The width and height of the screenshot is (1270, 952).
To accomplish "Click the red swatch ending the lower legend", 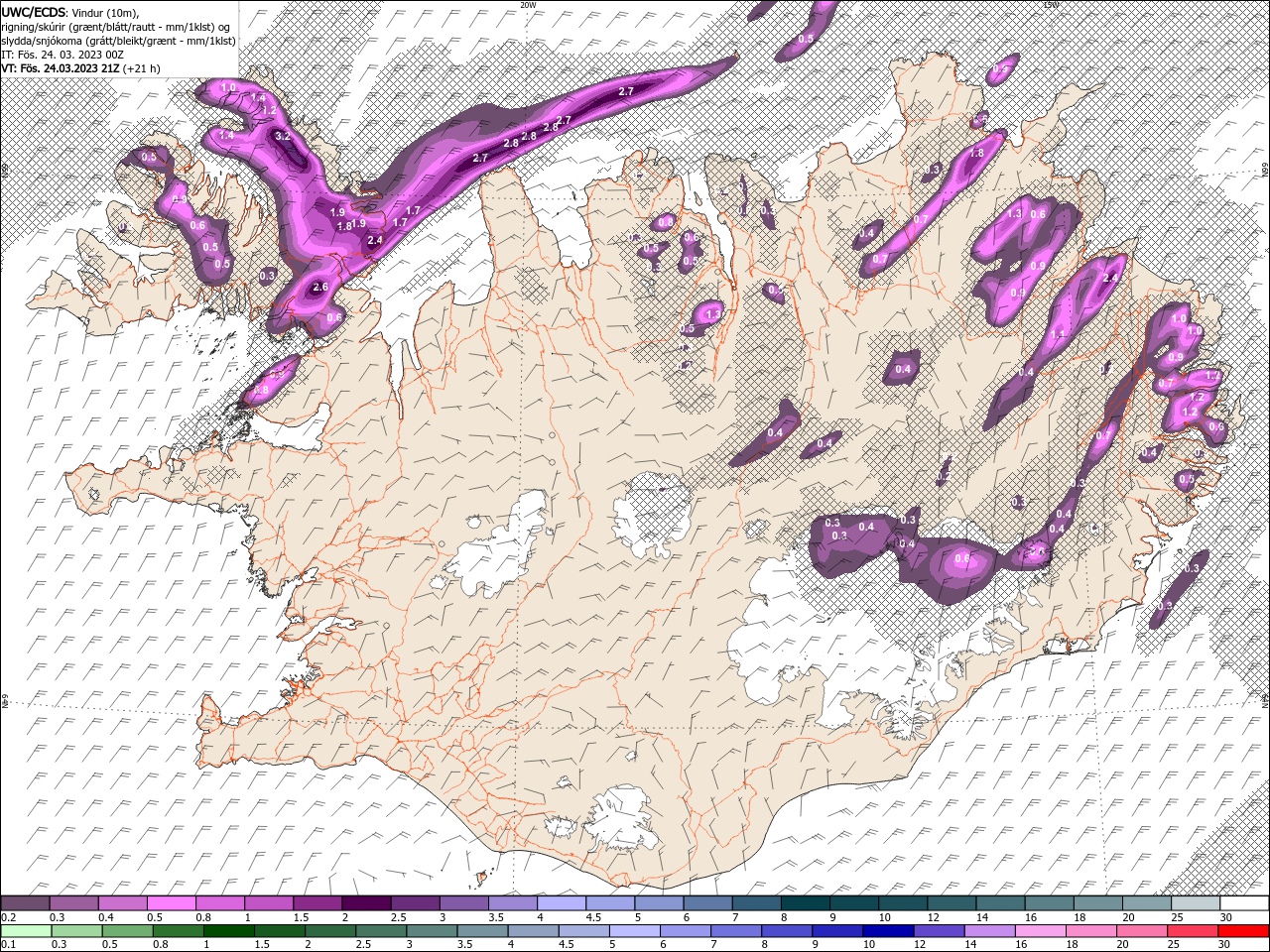I will pos(1244,931).
